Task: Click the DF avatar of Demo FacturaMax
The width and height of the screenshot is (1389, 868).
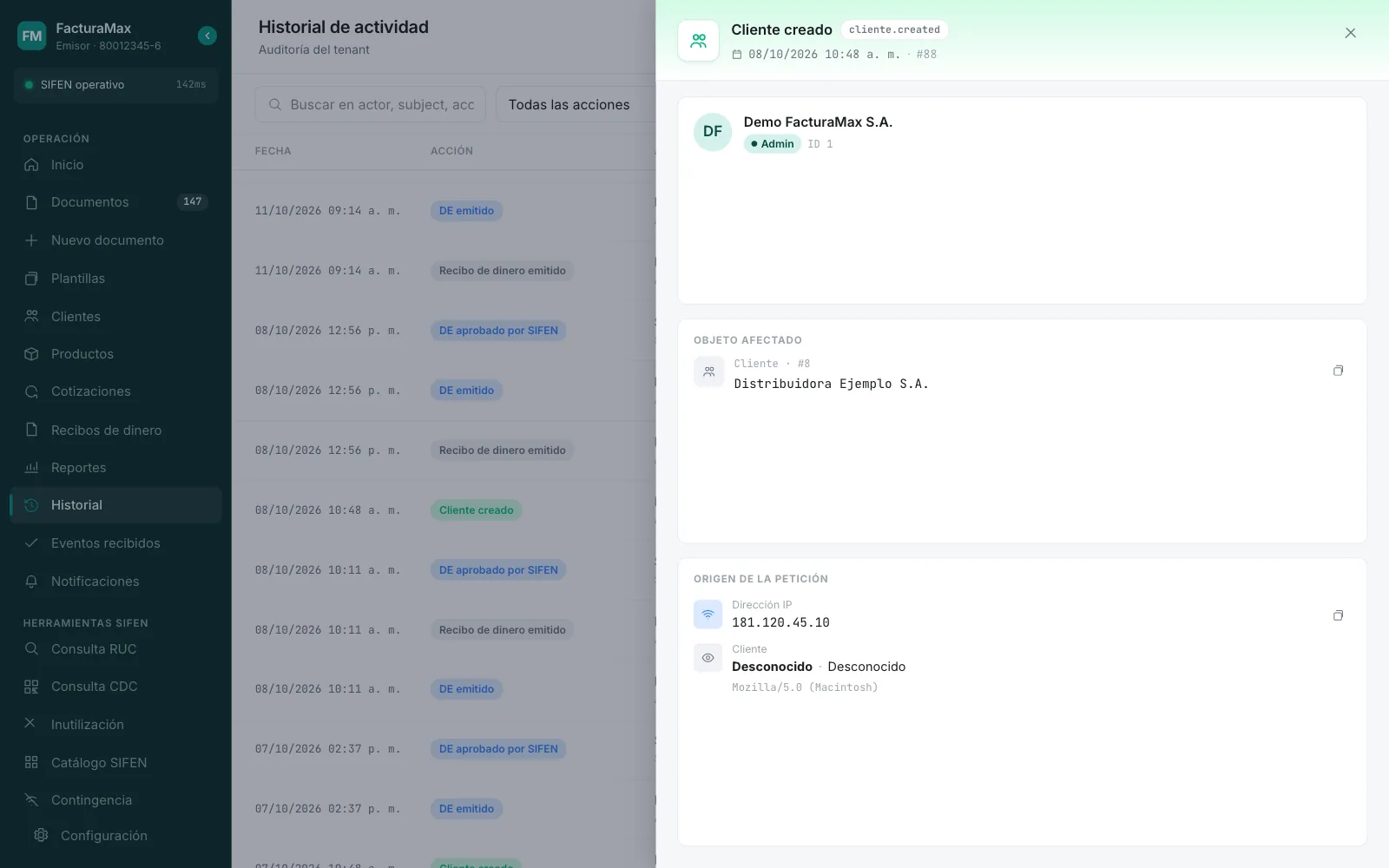Action: (713, 132)
